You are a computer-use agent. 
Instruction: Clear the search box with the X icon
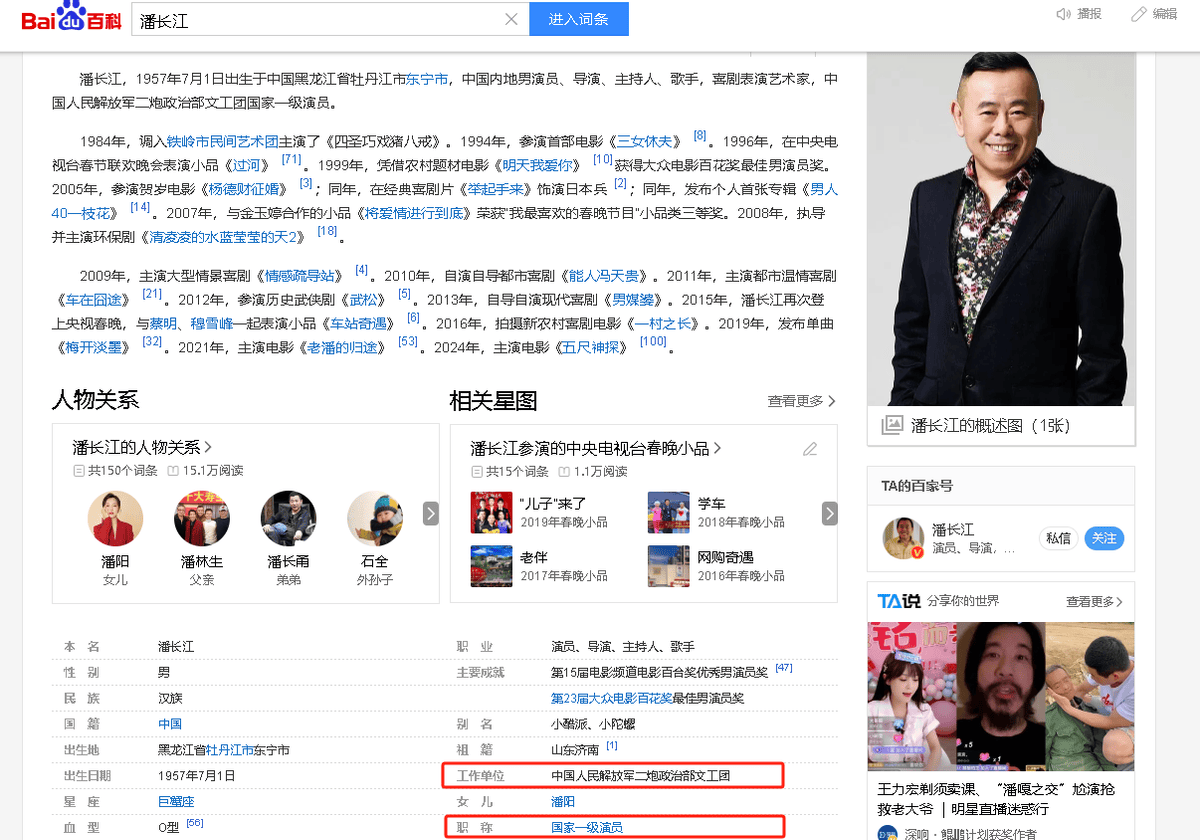tap(511, 19)
